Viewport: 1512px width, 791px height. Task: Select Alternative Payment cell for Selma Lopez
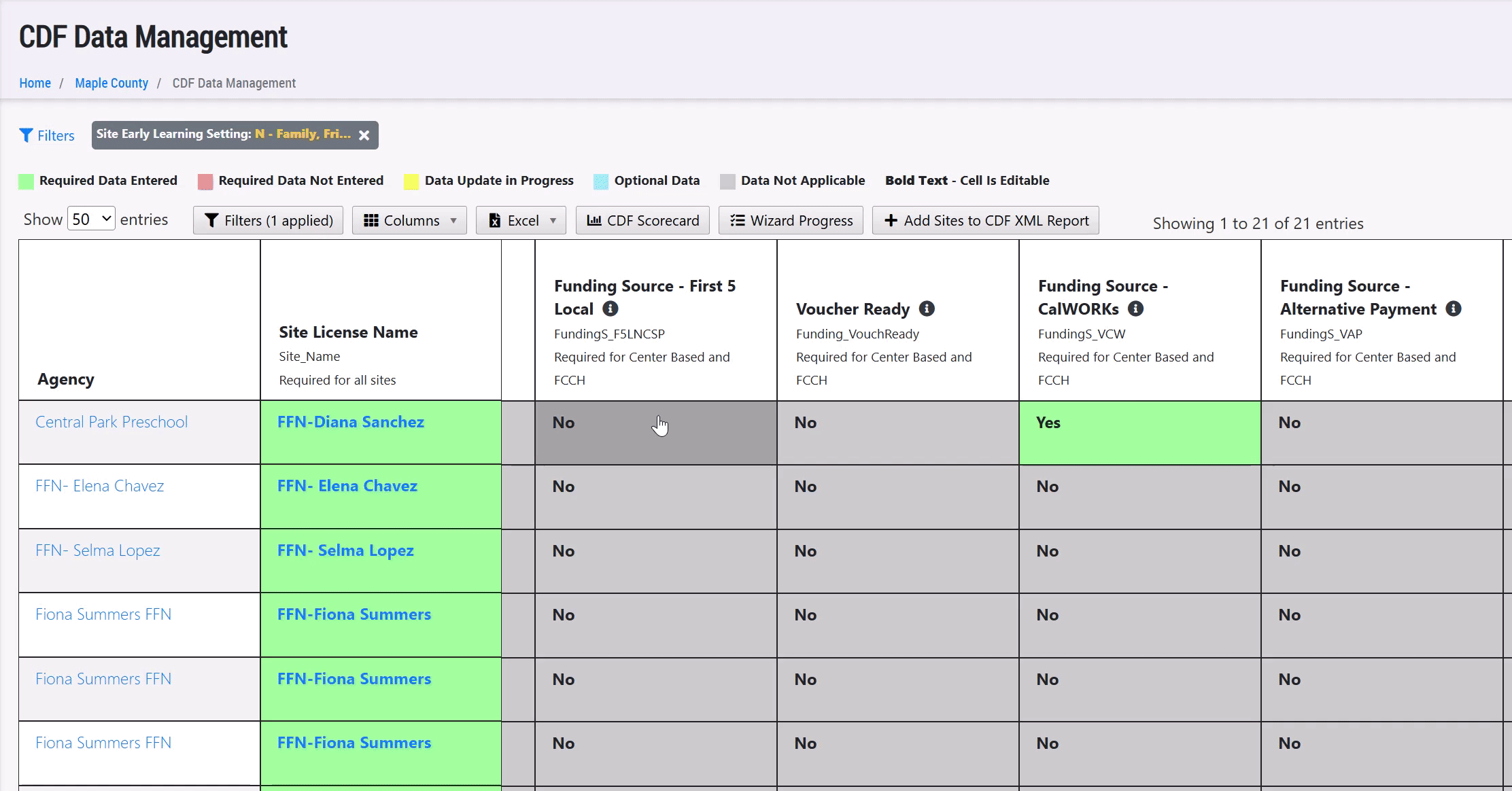1382,561
